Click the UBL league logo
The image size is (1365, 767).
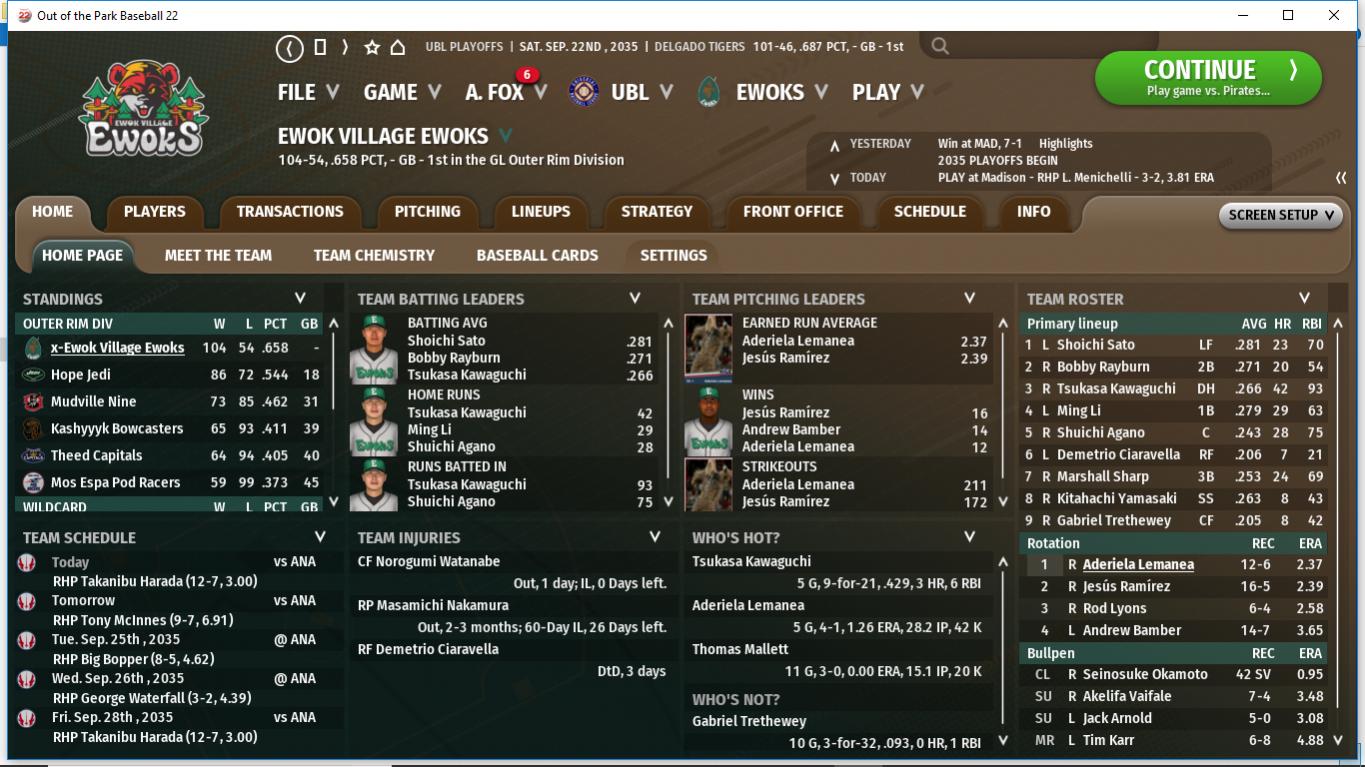(x=583, y=92)
